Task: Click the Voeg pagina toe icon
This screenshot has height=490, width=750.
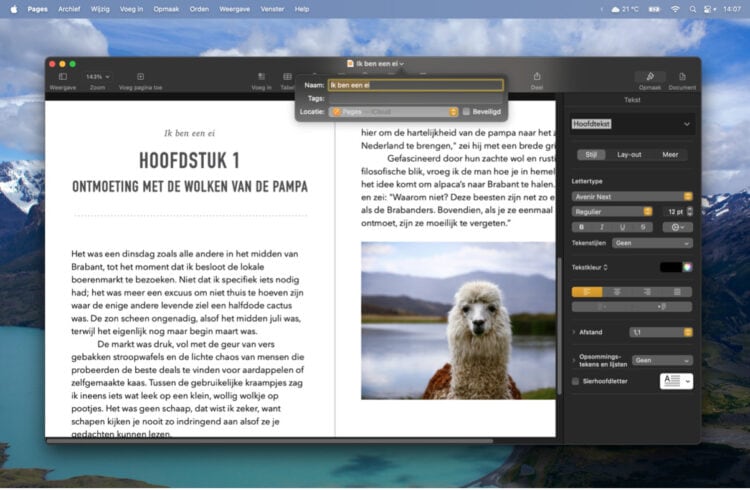Action: coord(140,77)
